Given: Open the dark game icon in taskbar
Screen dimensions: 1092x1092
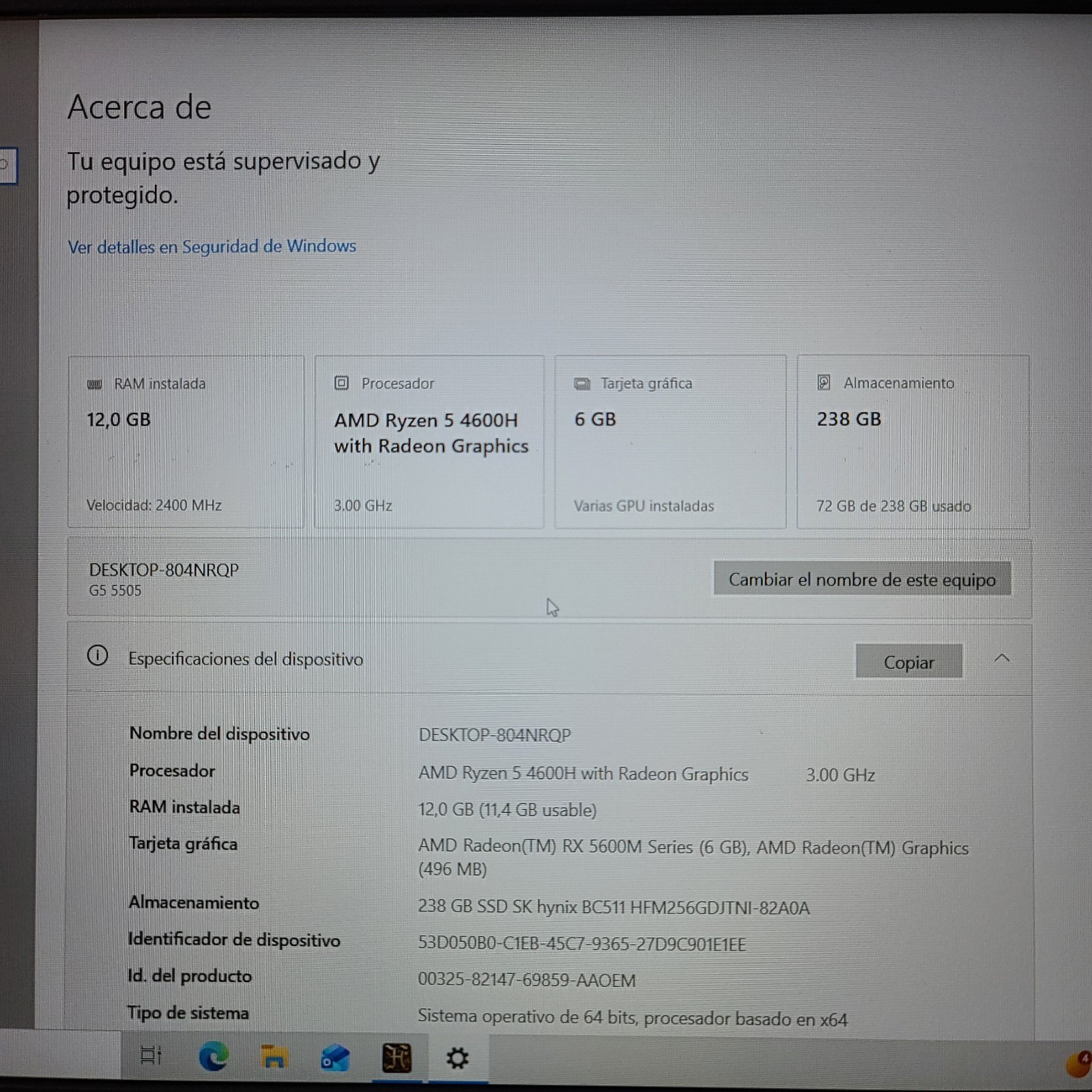Looking at the screenshot, I should click(x=397, y=1058).
